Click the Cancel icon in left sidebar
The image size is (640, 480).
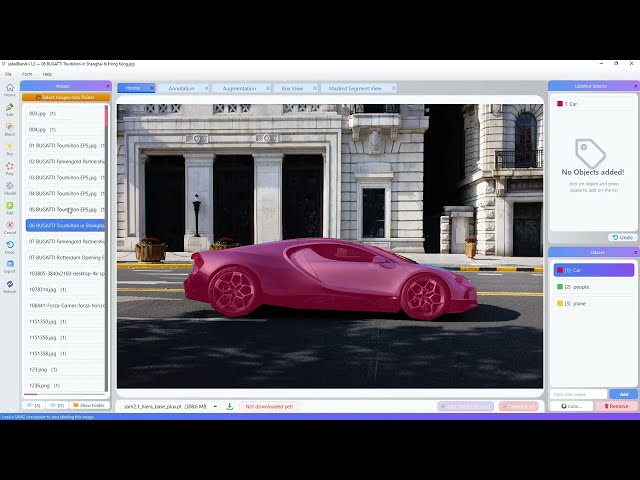pos(10,227)
